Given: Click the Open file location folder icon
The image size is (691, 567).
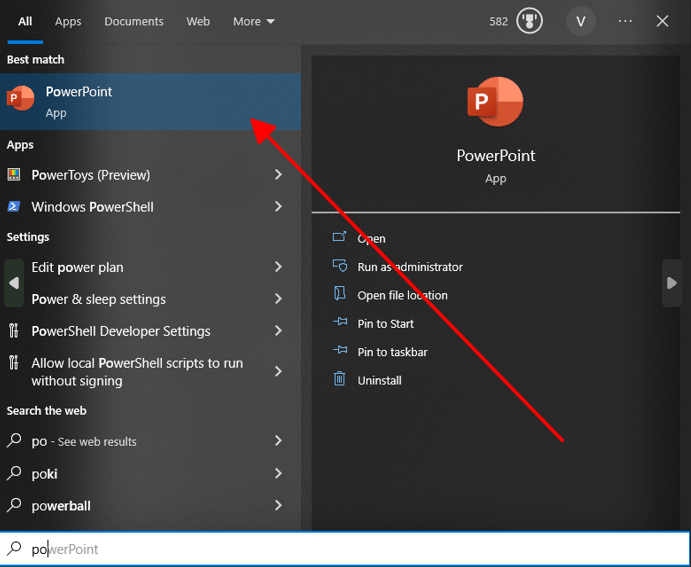Looking at the screenshot, I should (339, 295).
